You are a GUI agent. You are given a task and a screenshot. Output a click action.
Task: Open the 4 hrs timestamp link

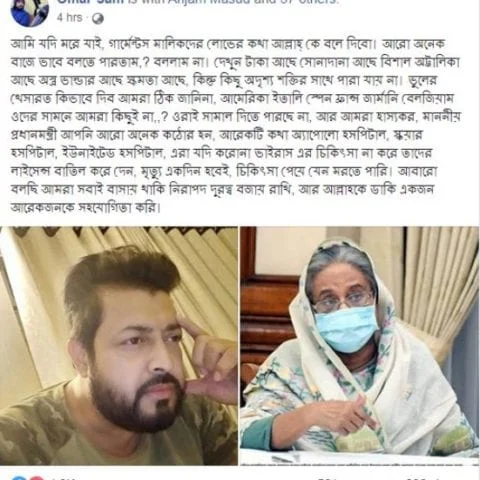pos(69,18)
